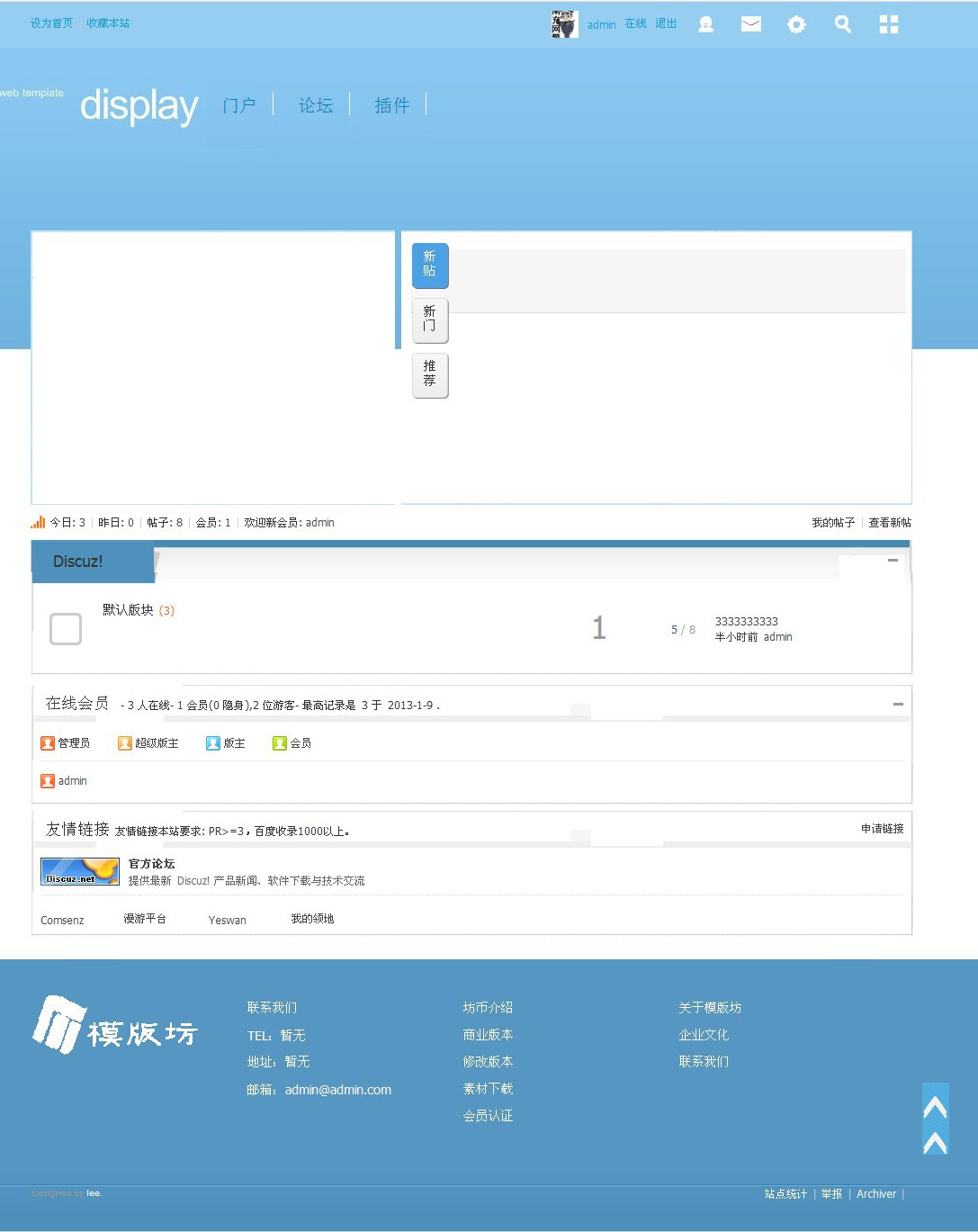Click the 设为首页 link
The width and height of the screenshot is (978, 1232).
coord(51,23)
